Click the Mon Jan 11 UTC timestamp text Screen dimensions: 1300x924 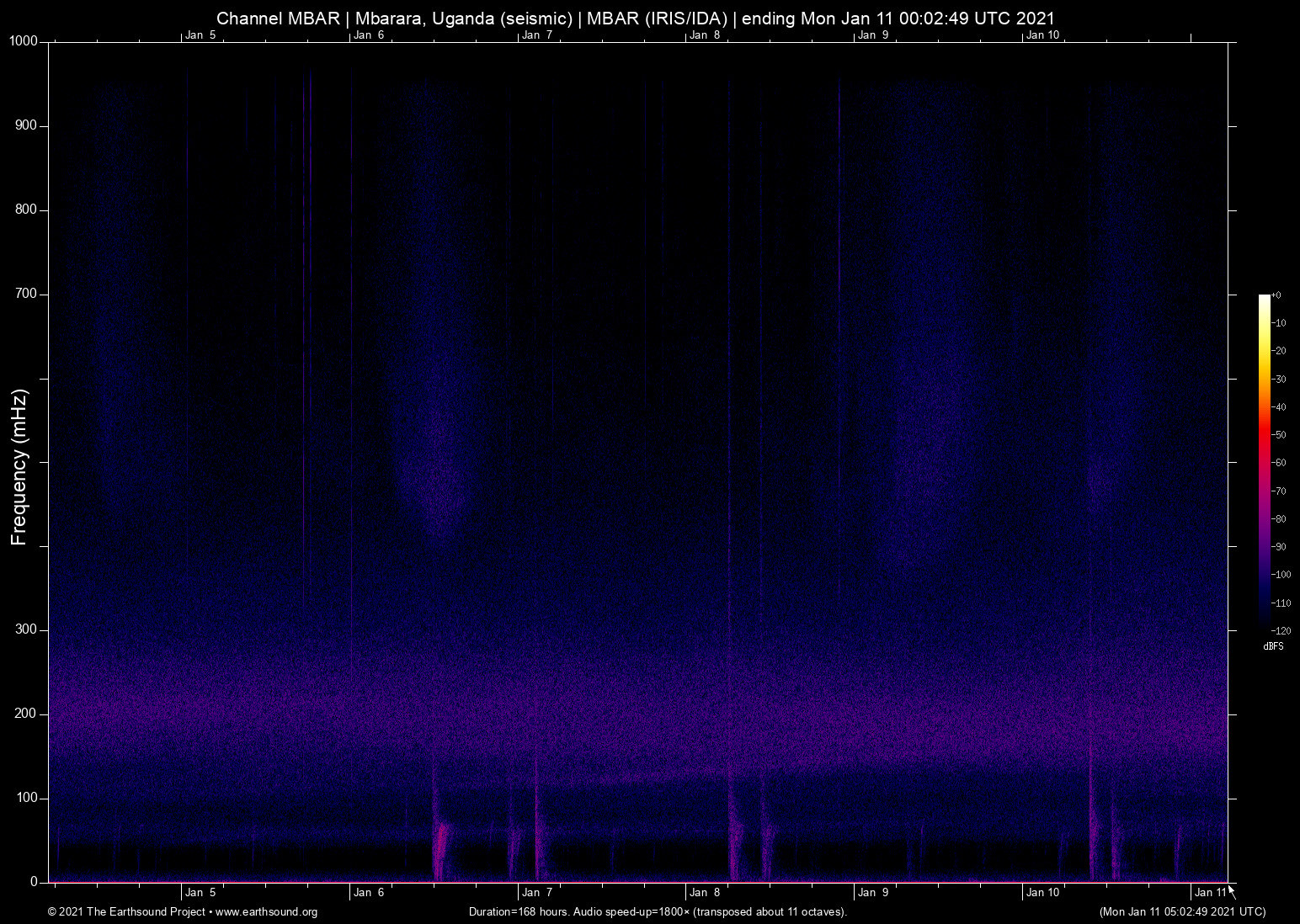coord(1182,912)
